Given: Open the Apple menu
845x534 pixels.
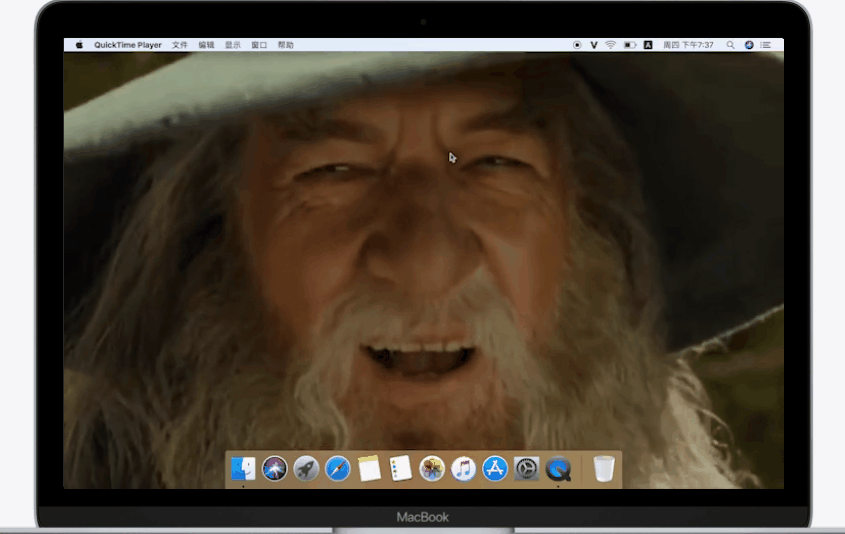Looking at the screenshot, I should tap(79, 45).
